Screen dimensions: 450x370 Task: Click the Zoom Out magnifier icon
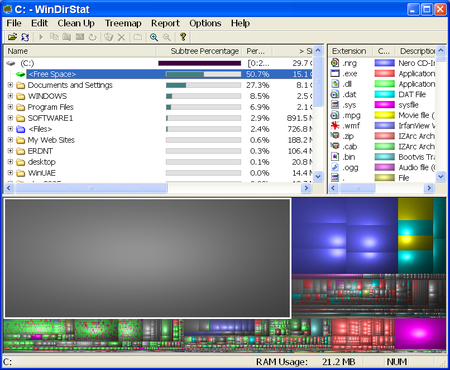pyautogui.click(x=167, y=37)
